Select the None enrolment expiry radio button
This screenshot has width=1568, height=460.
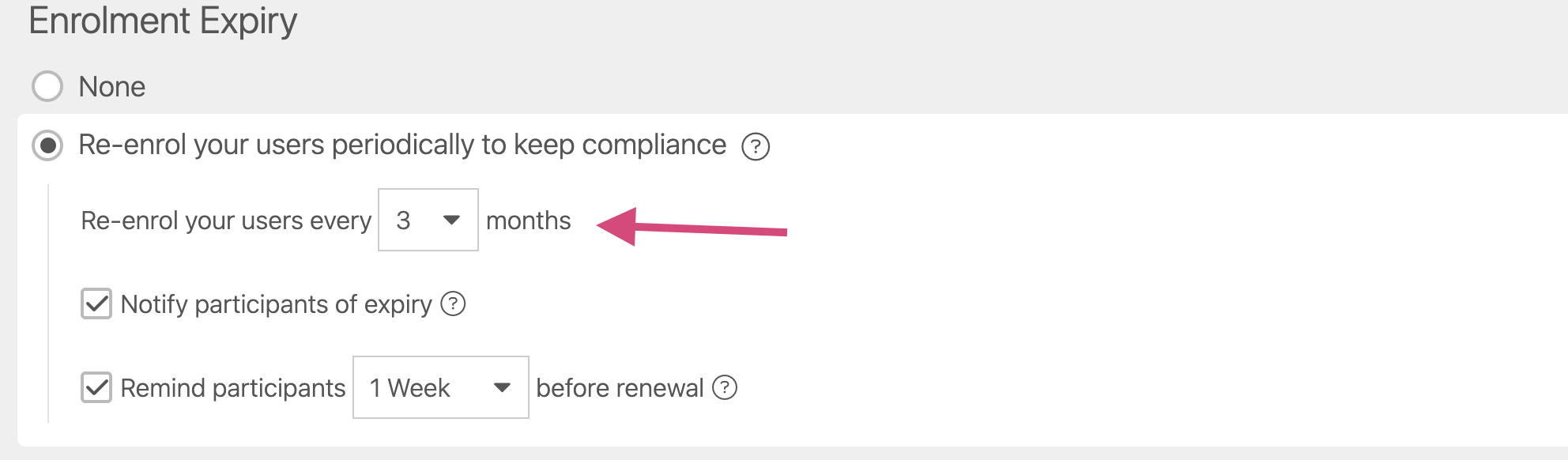47,86
